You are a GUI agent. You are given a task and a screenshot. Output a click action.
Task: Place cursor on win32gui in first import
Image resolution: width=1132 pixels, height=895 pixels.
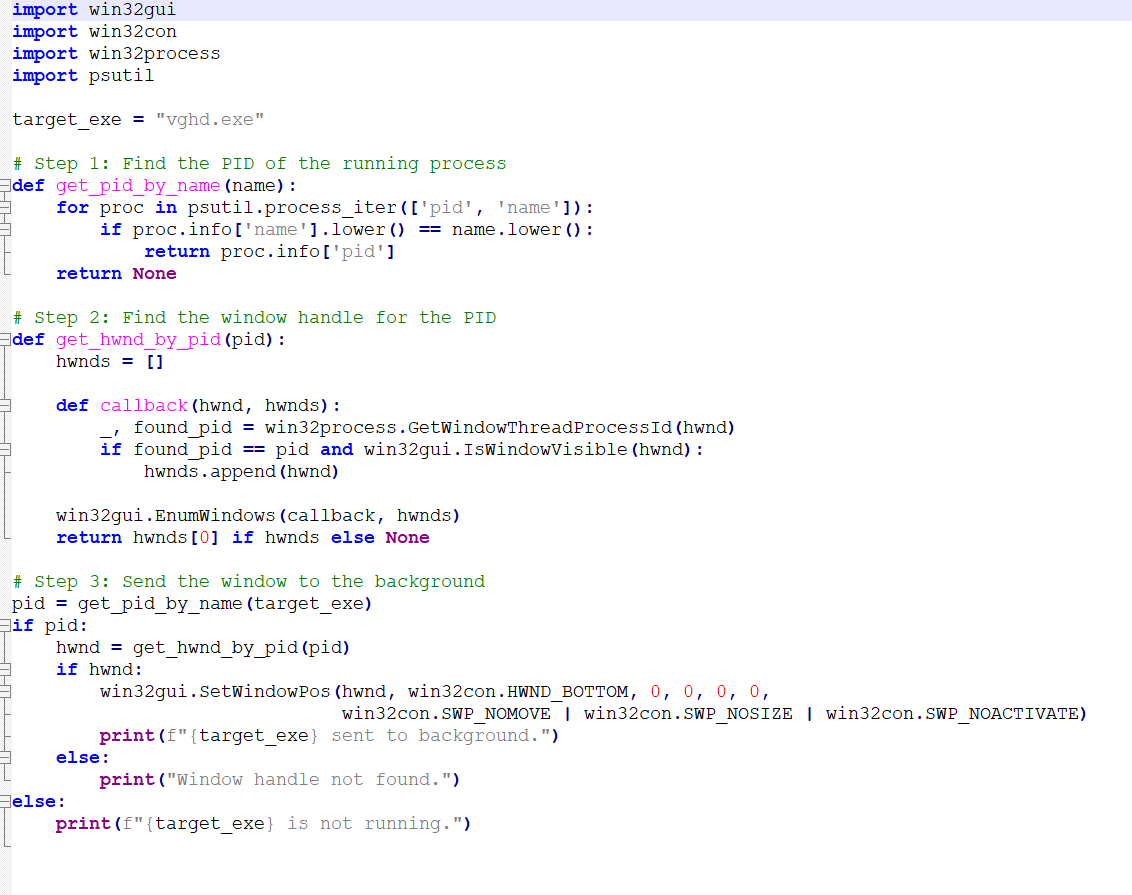pos(132,10)
